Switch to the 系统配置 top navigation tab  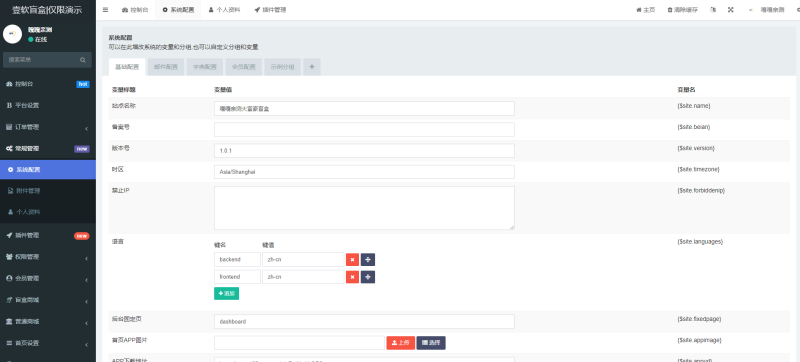pos(178,10)
